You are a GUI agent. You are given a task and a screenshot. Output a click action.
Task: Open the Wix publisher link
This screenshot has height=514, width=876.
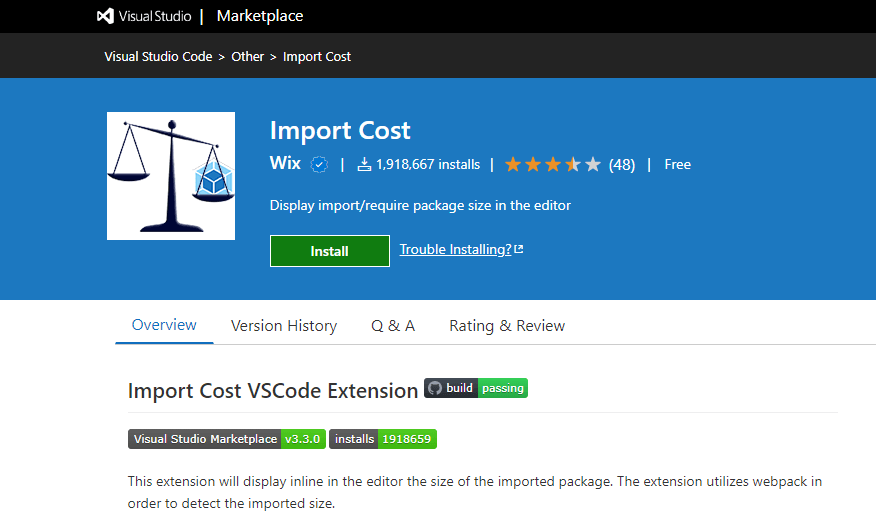click(285, 164)
